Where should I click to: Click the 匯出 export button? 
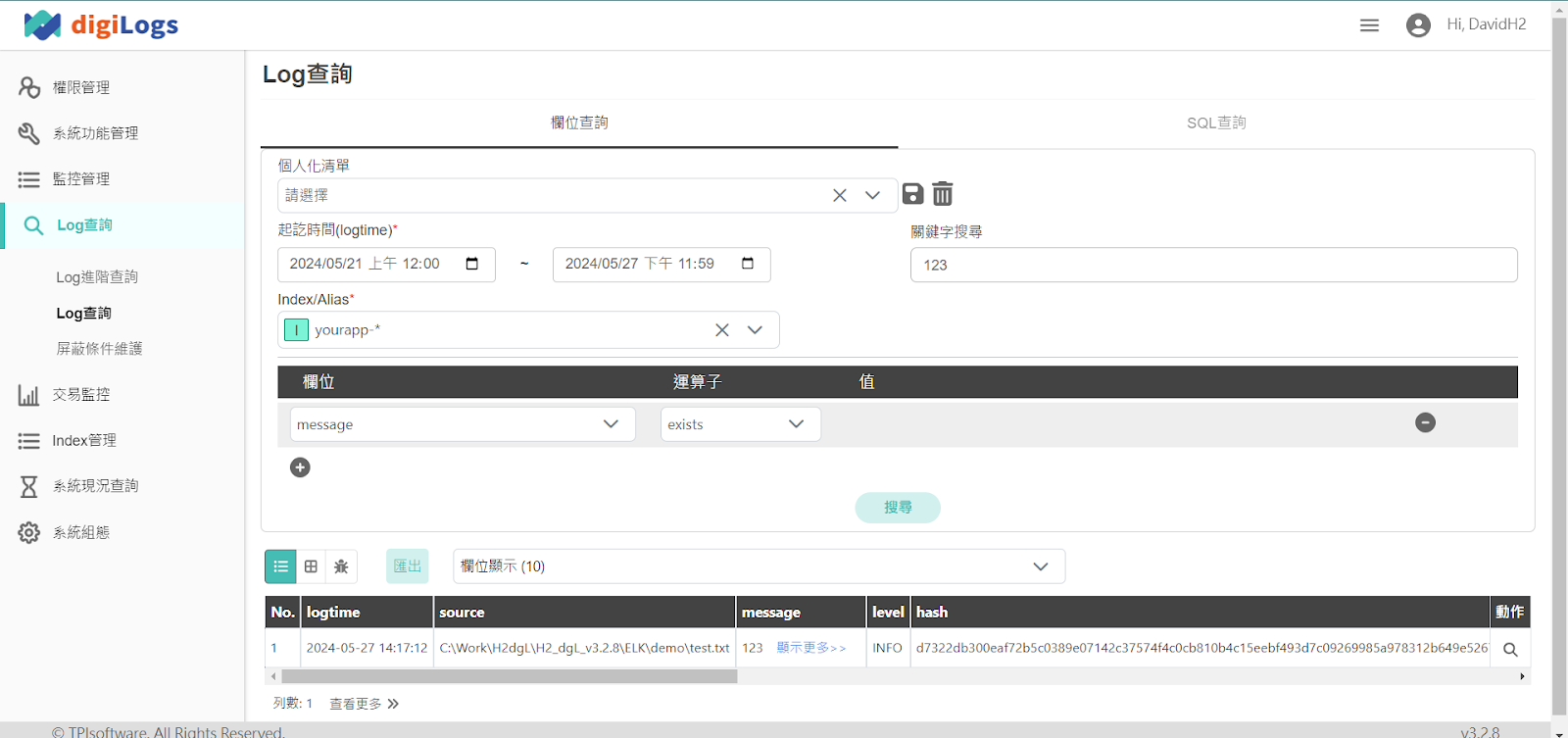coord(408,566)
